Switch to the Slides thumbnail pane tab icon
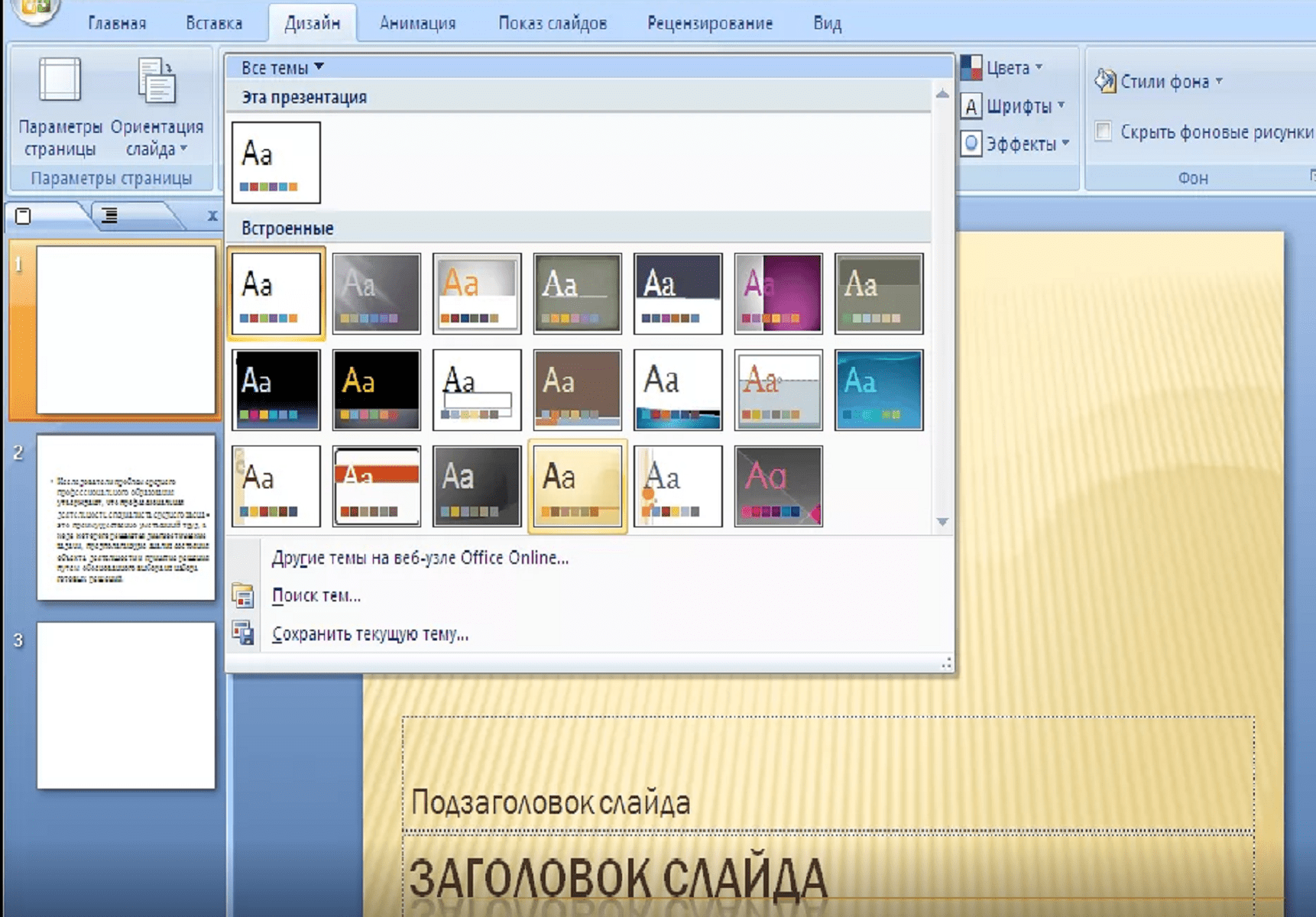The image size is (1316, 917). [24, 216]
